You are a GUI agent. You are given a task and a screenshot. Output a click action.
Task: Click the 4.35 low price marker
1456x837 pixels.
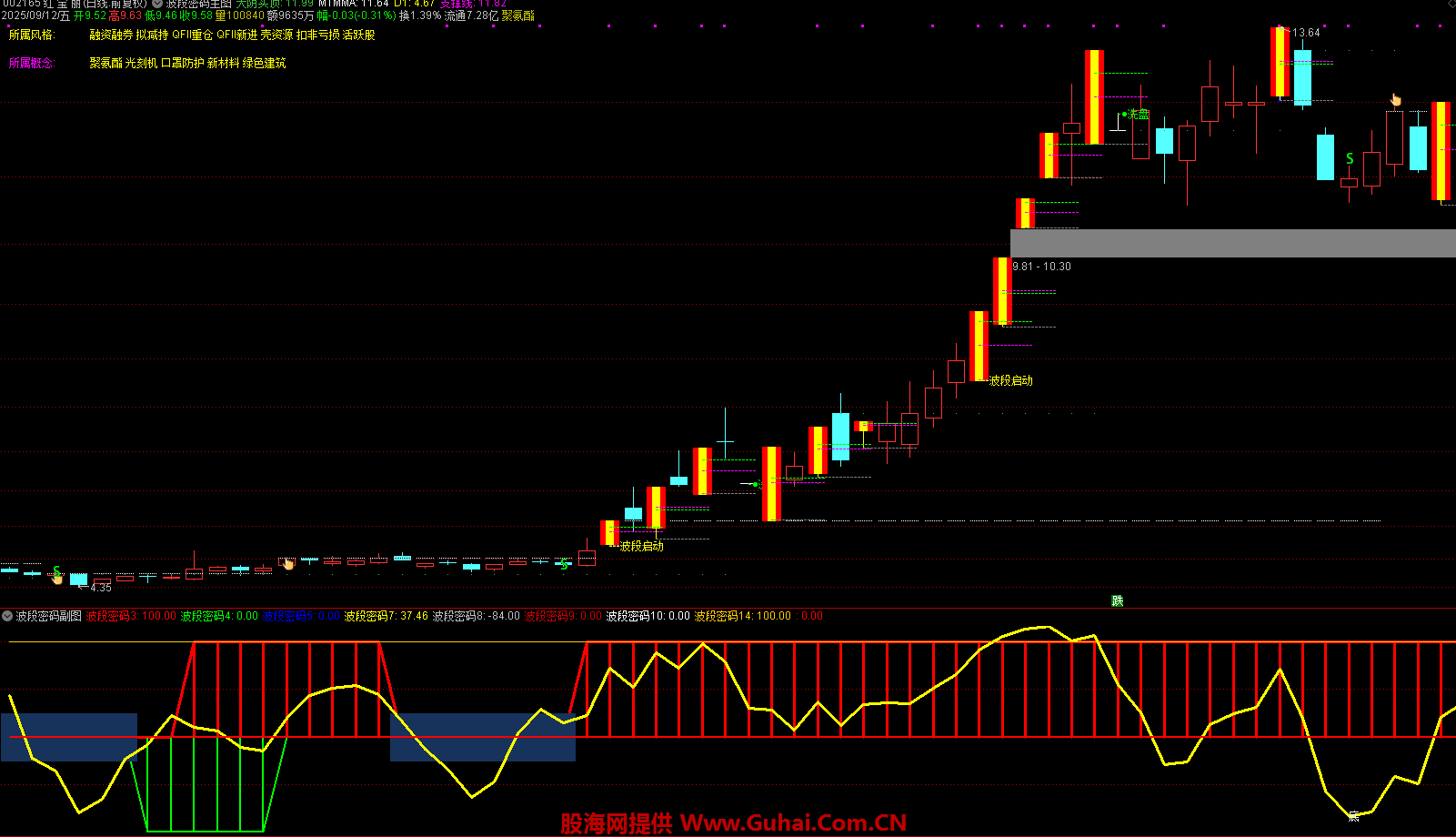pyautogui.click(x=101, y=588)
